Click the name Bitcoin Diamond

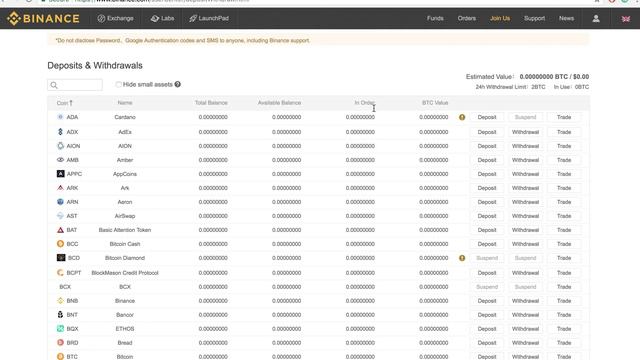pos(125,258)
